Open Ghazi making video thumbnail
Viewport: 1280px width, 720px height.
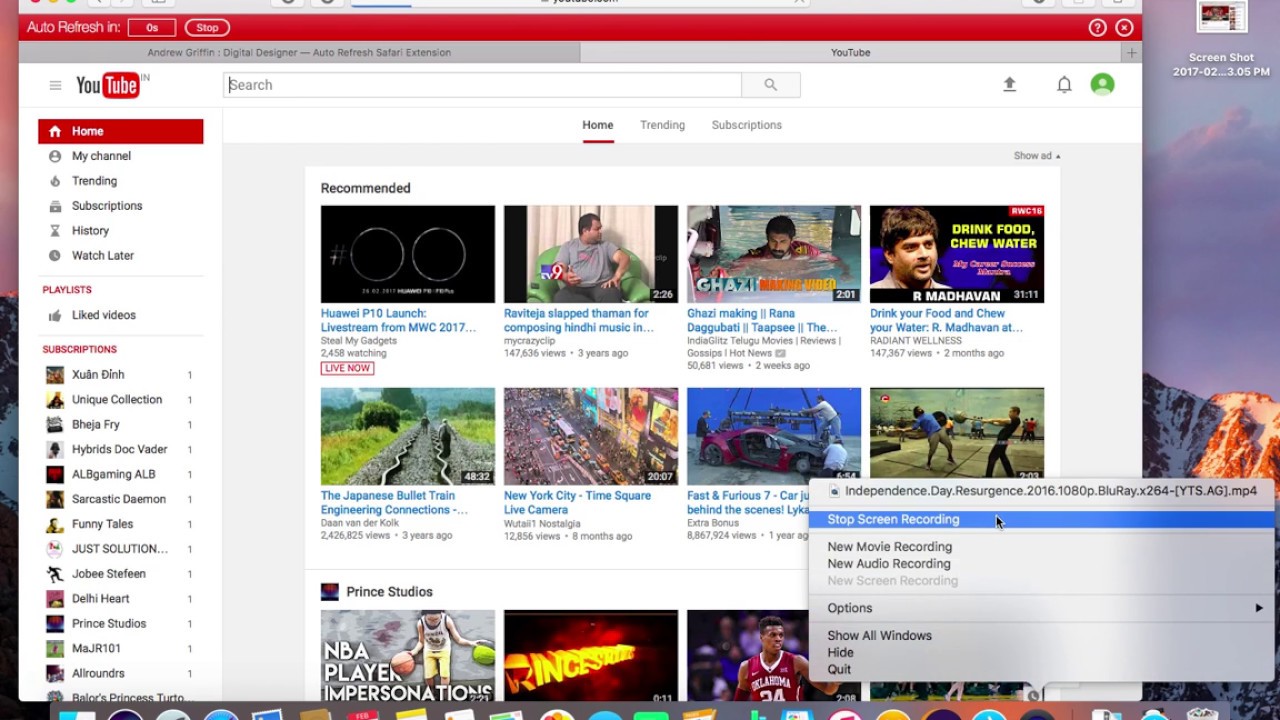click(x=774, y=254)
